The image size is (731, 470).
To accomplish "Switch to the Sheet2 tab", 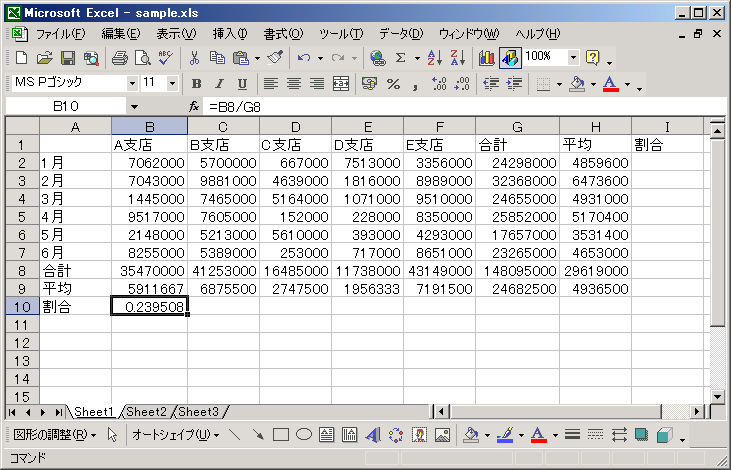I will pyautogui.click(x=146, y=412).
